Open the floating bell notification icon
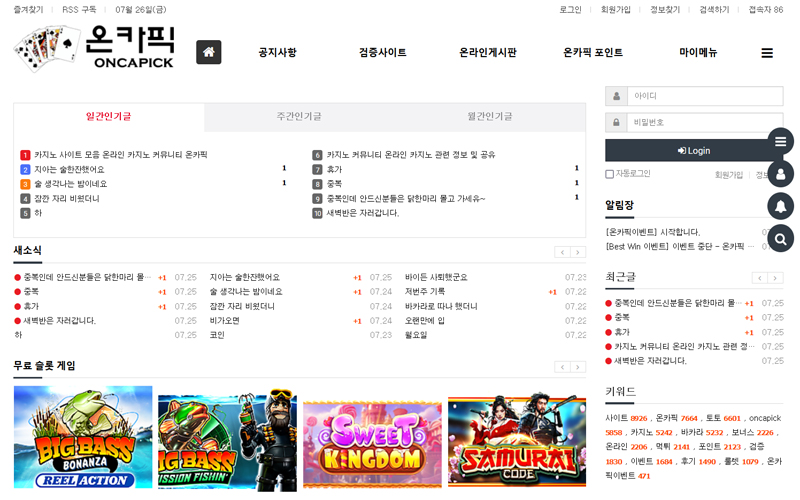800x500 pixels. 780,206
